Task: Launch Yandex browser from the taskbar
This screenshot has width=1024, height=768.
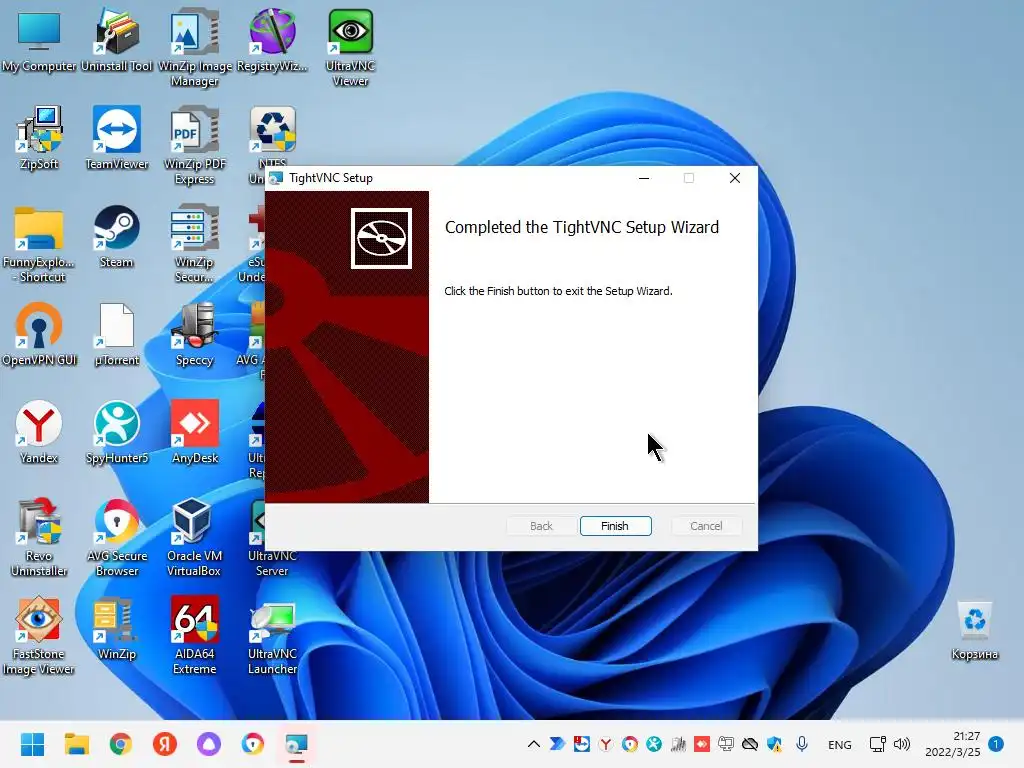Action: click(165, 744)
